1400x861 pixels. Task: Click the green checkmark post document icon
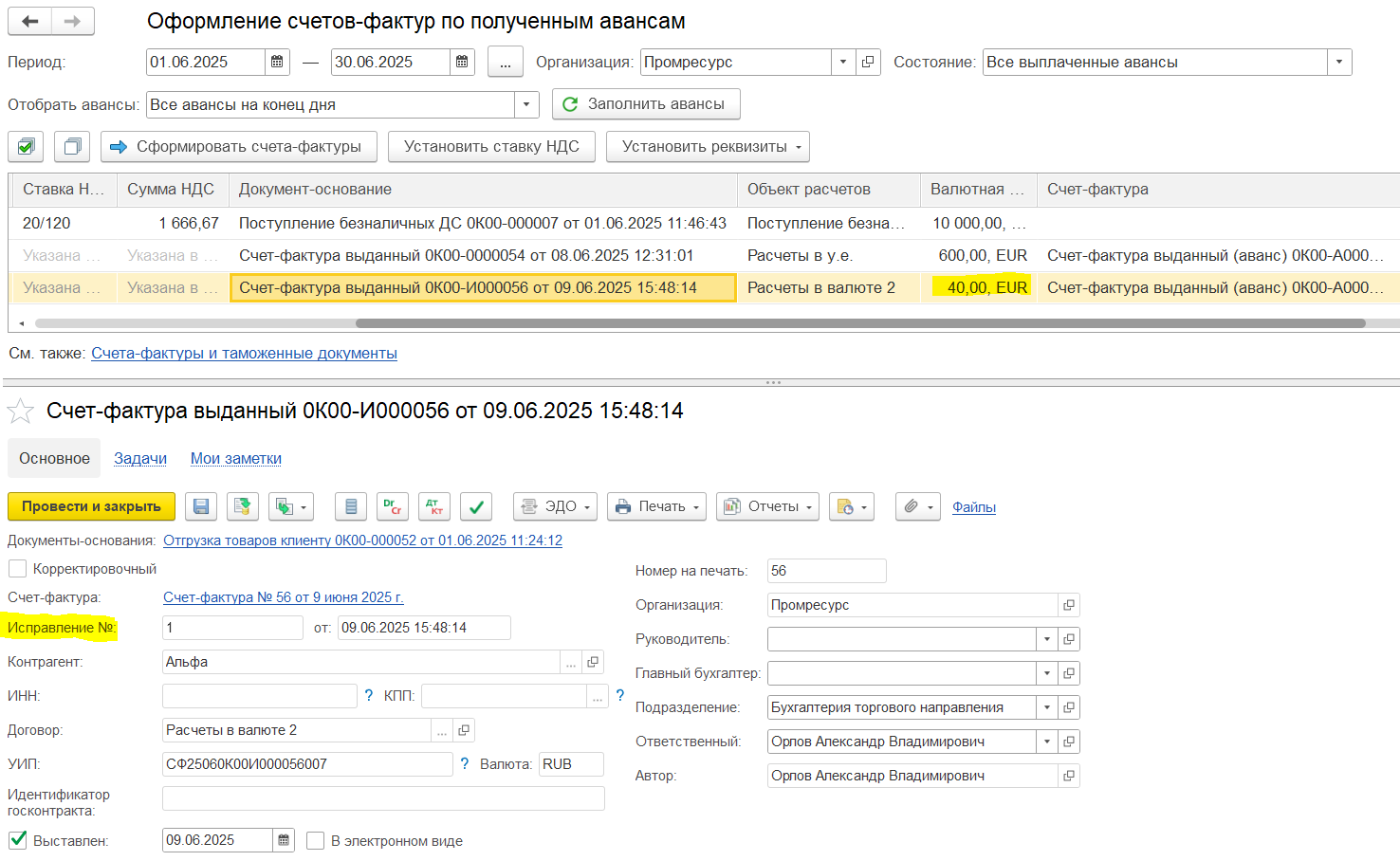tap(476, 507)
